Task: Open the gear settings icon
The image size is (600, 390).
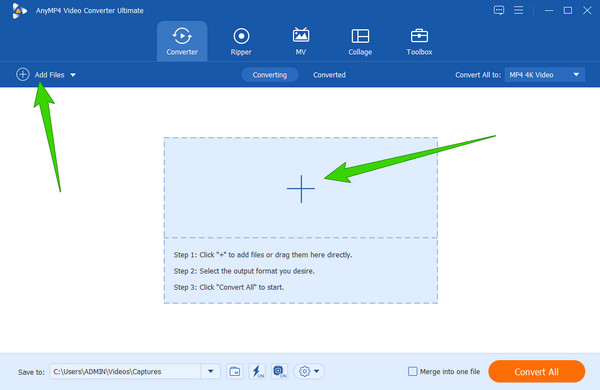Action: 305,371
